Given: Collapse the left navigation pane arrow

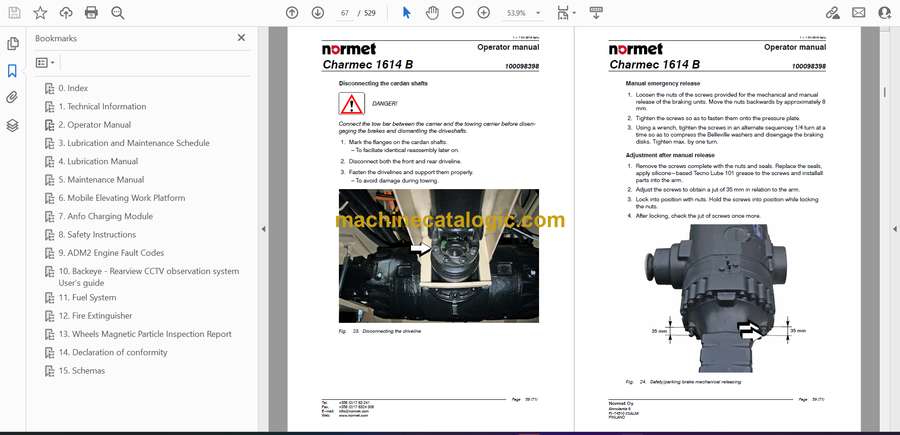Looking at the screenshot, I should tap(263, 229).
